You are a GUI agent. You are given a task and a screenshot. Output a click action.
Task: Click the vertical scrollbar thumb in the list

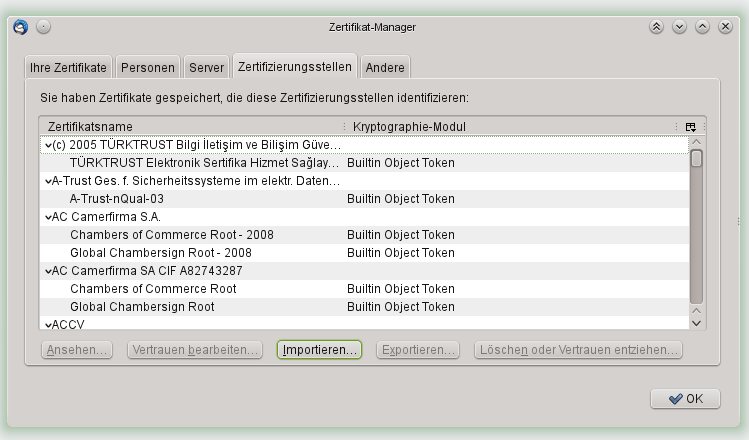(697, 230)
